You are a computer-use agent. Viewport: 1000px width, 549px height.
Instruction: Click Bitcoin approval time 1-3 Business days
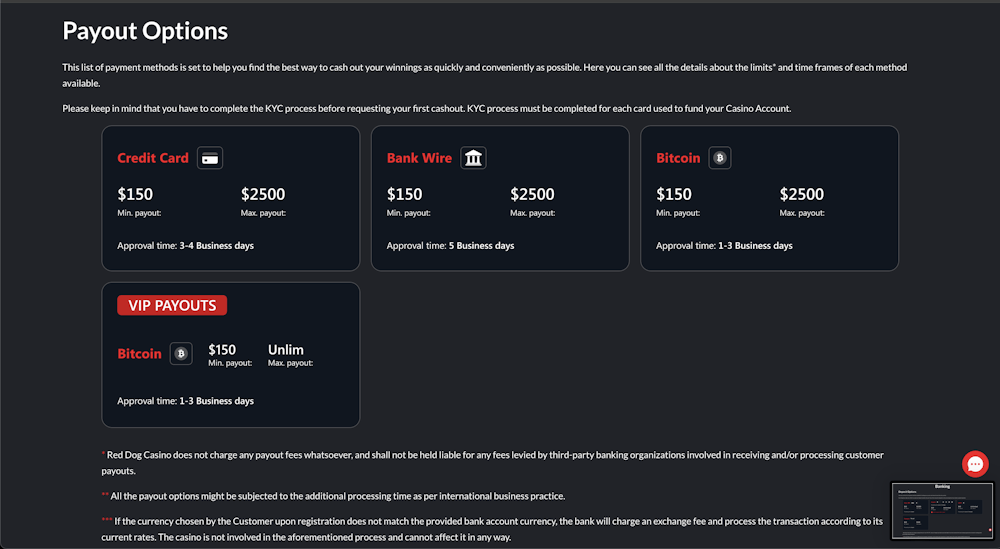[x=755, y=245]
